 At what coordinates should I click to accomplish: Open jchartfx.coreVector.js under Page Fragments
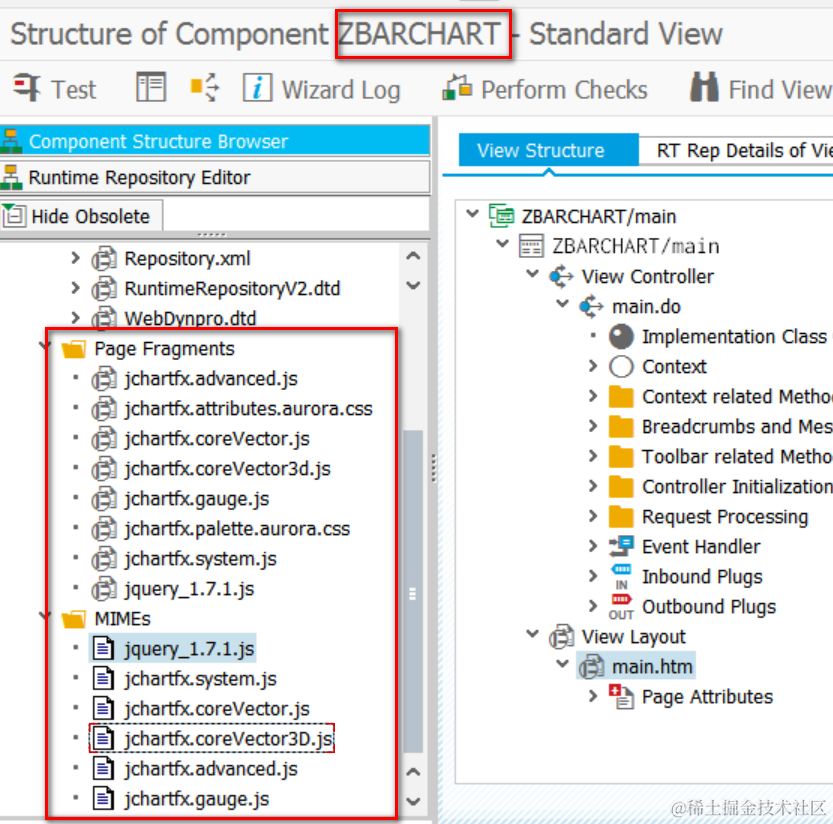coord(216,439)
